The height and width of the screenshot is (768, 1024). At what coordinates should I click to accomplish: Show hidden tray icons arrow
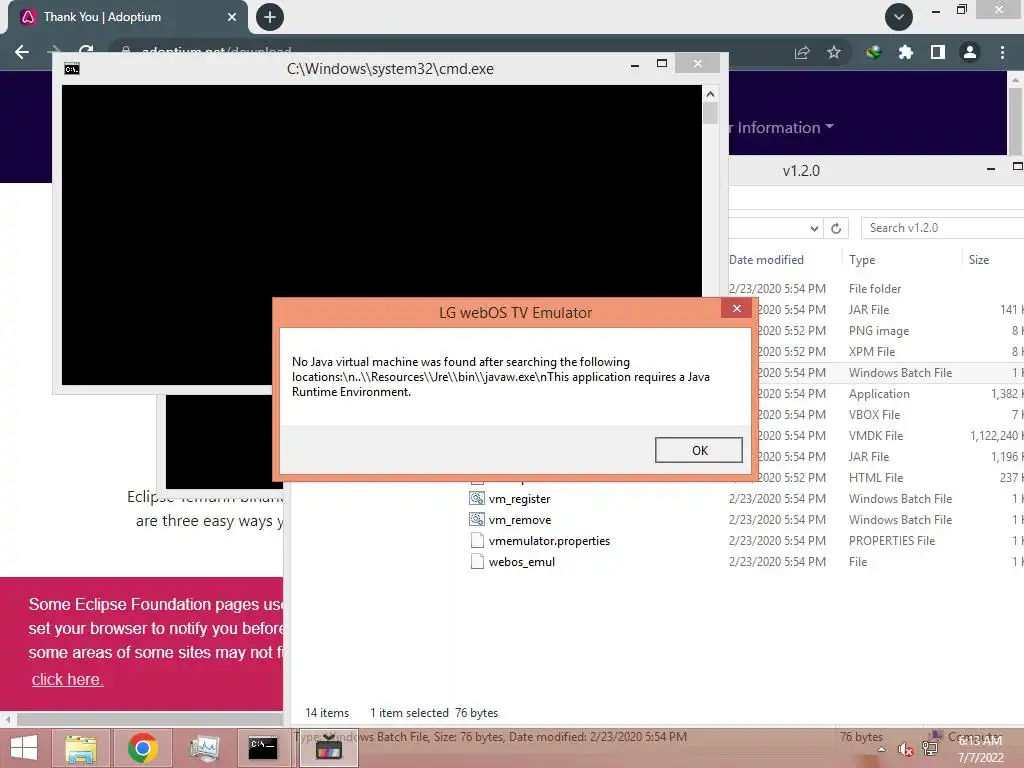point(882,750)
